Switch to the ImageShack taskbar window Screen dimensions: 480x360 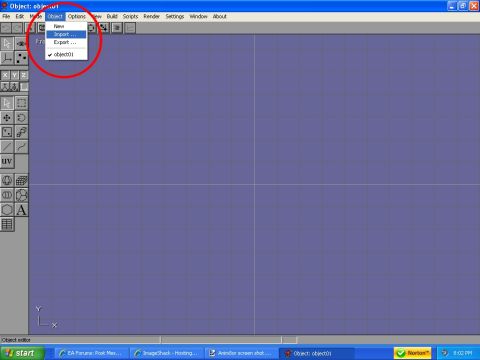(x=167, y=353)
